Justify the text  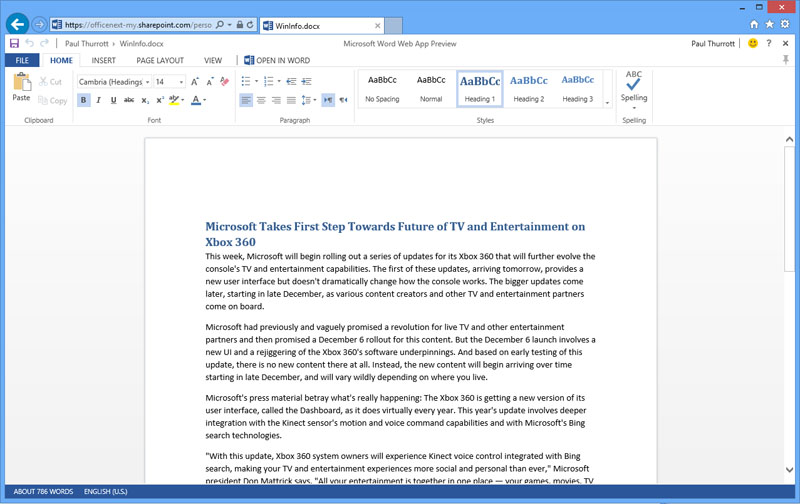coord(291,100)
